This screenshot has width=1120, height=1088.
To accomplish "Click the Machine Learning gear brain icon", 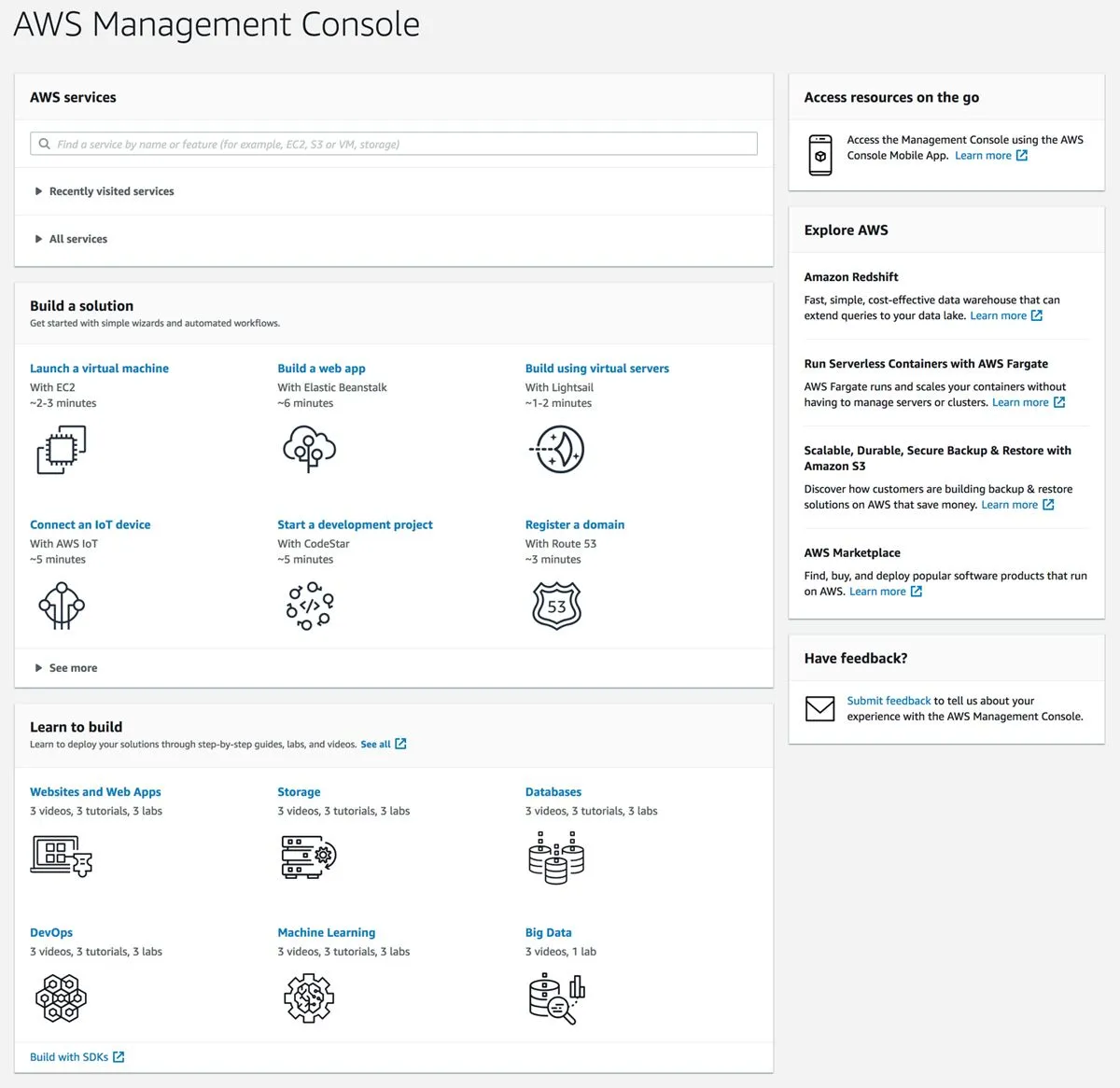I will (x=308, y=997).
